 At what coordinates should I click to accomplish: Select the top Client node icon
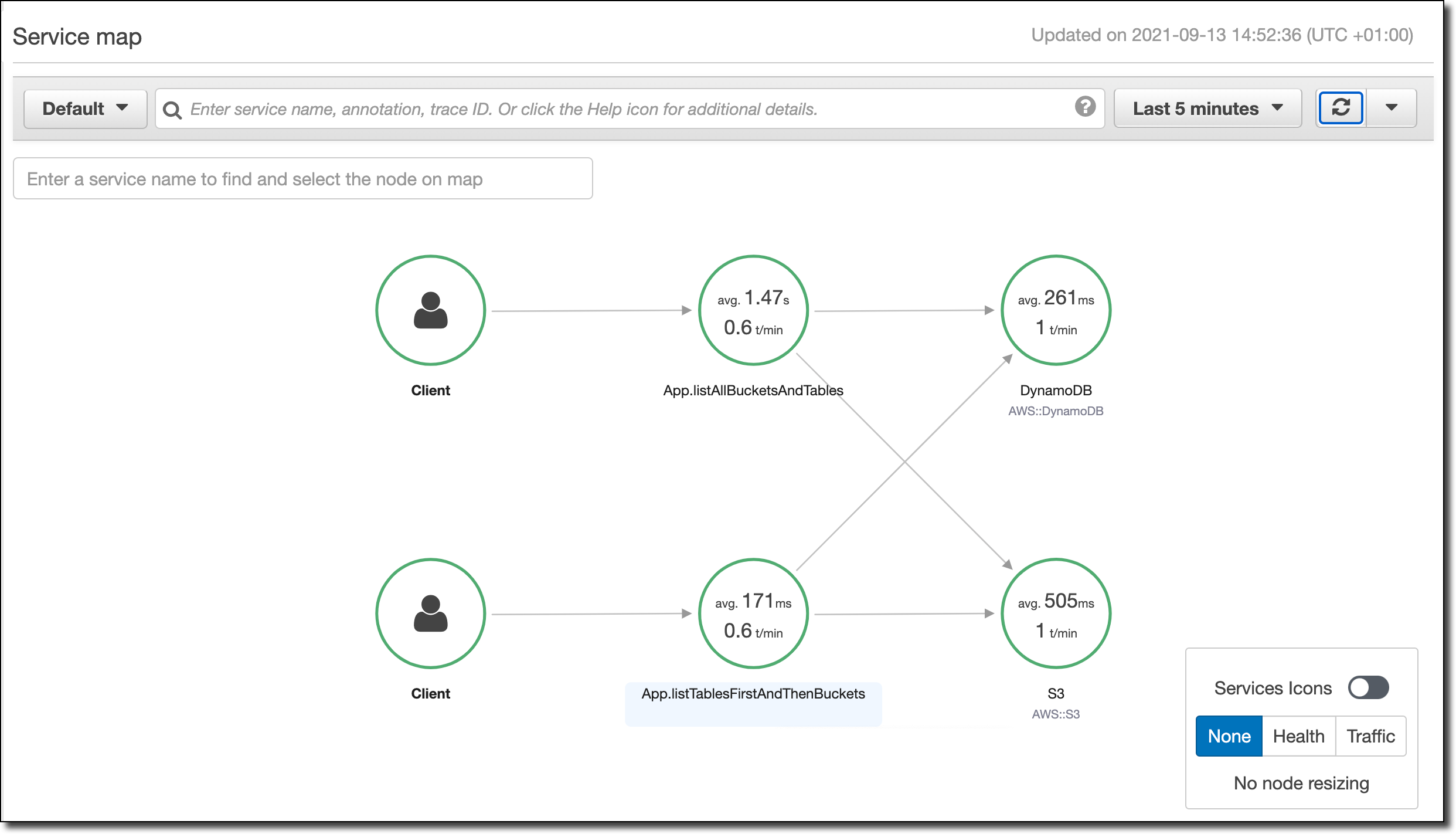point(431,310)
